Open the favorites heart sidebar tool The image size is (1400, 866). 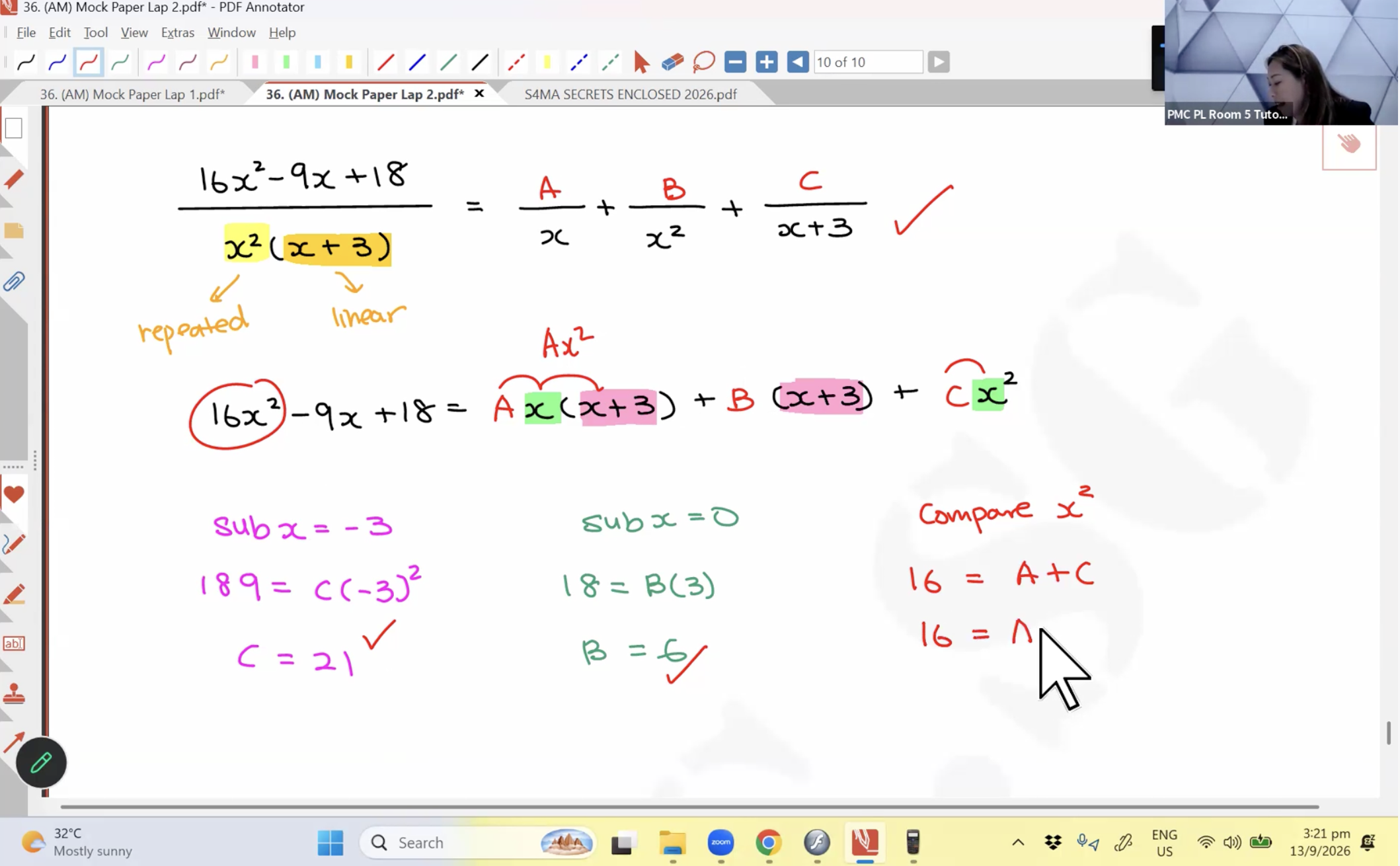(14, 494)
